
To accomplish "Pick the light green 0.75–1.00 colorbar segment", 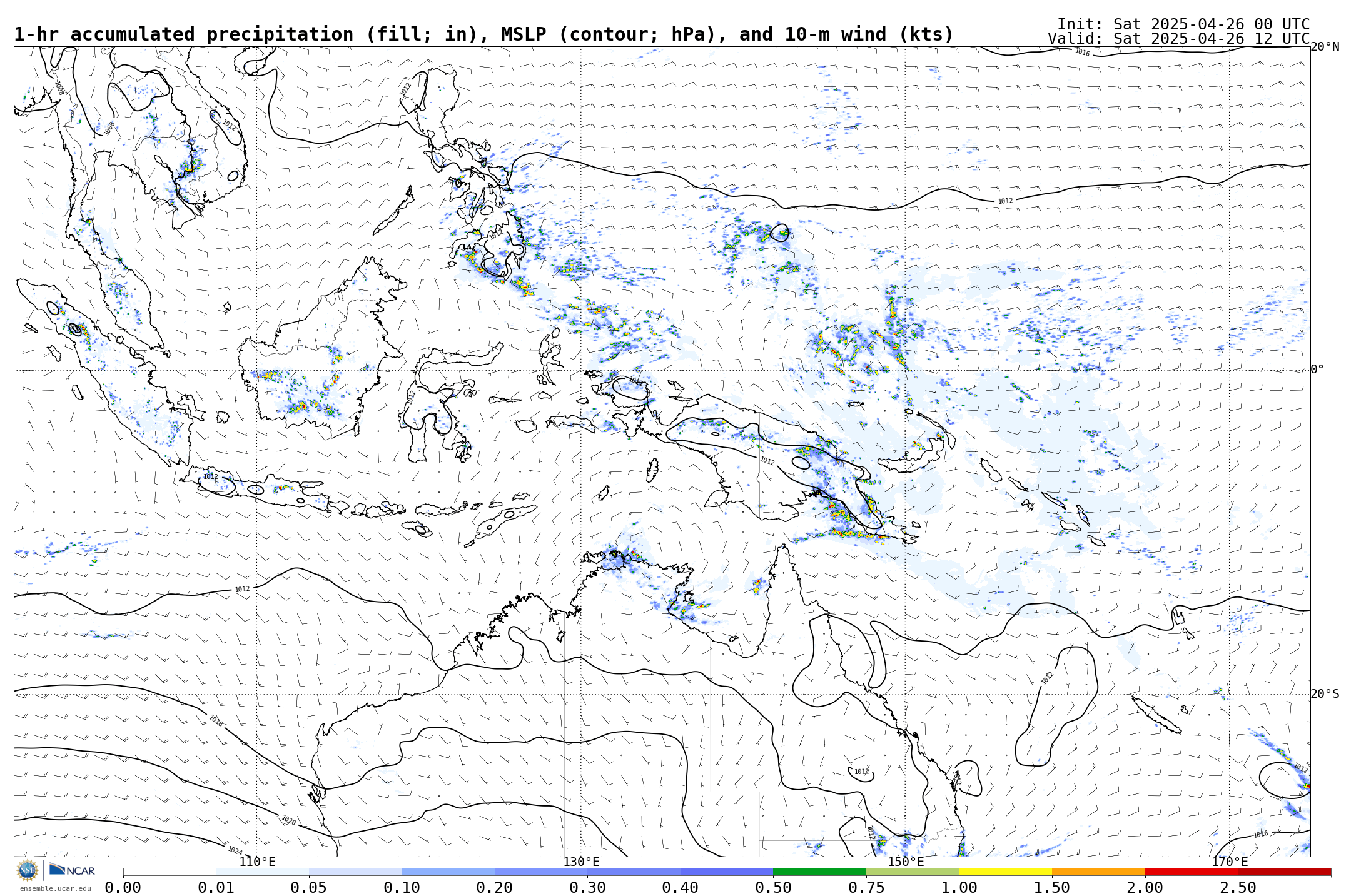I will (x=913, y=872).
